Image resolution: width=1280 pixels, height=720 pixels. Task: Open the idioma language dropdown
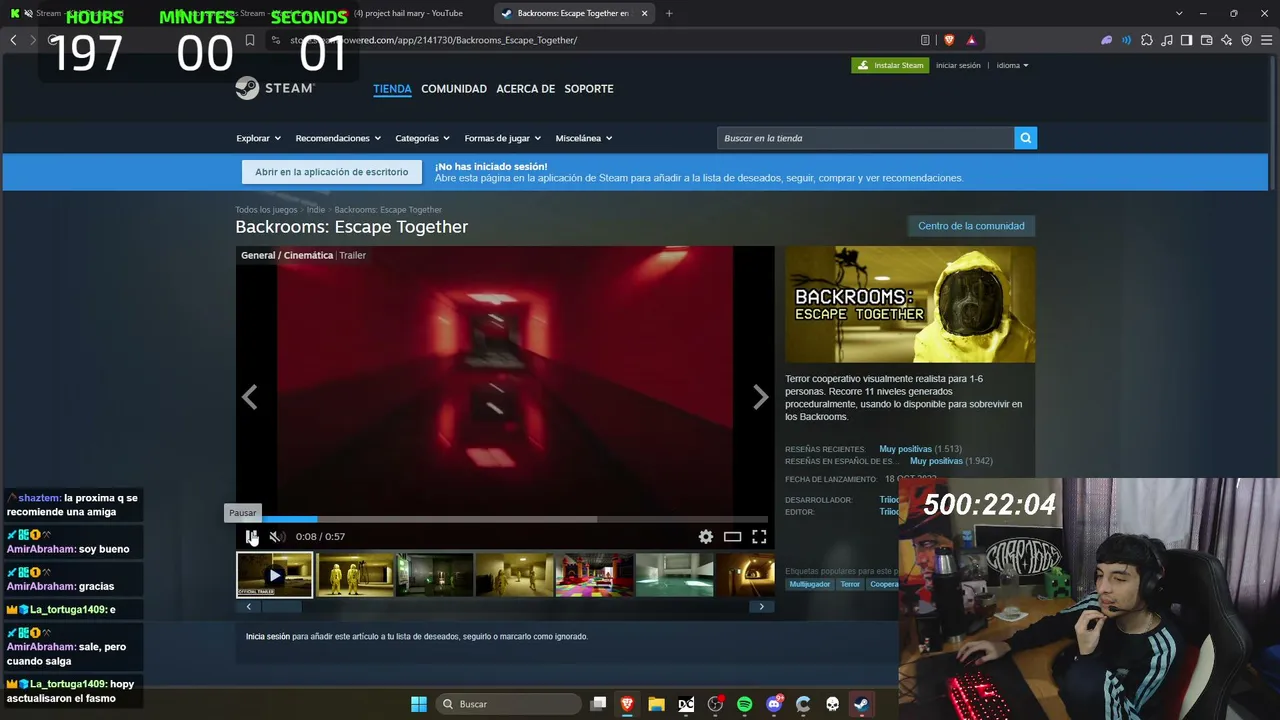[x=1012, y=66]
